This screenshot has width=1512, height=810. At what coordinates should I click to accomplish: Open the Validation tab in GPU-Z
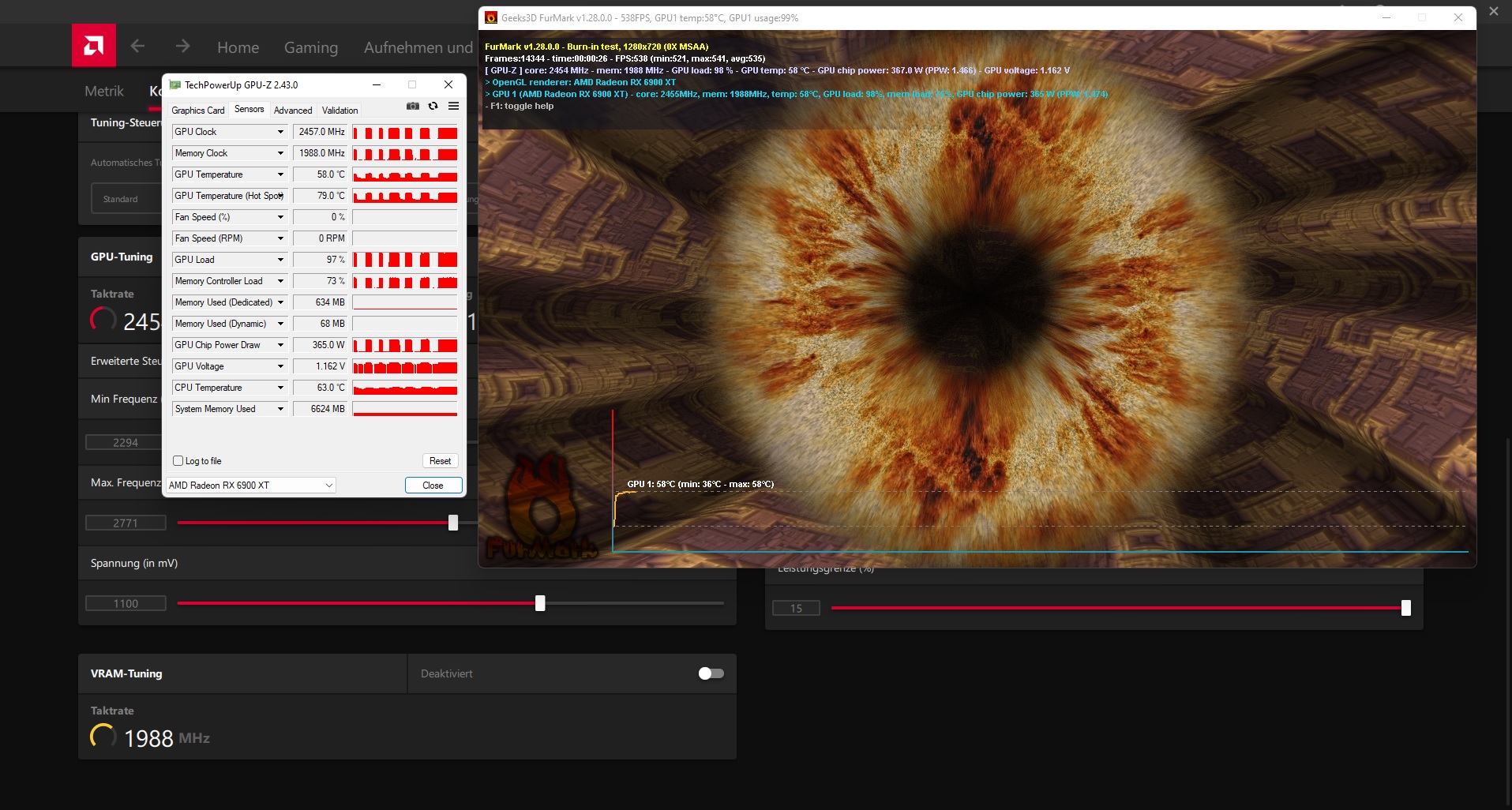(340, 111)
